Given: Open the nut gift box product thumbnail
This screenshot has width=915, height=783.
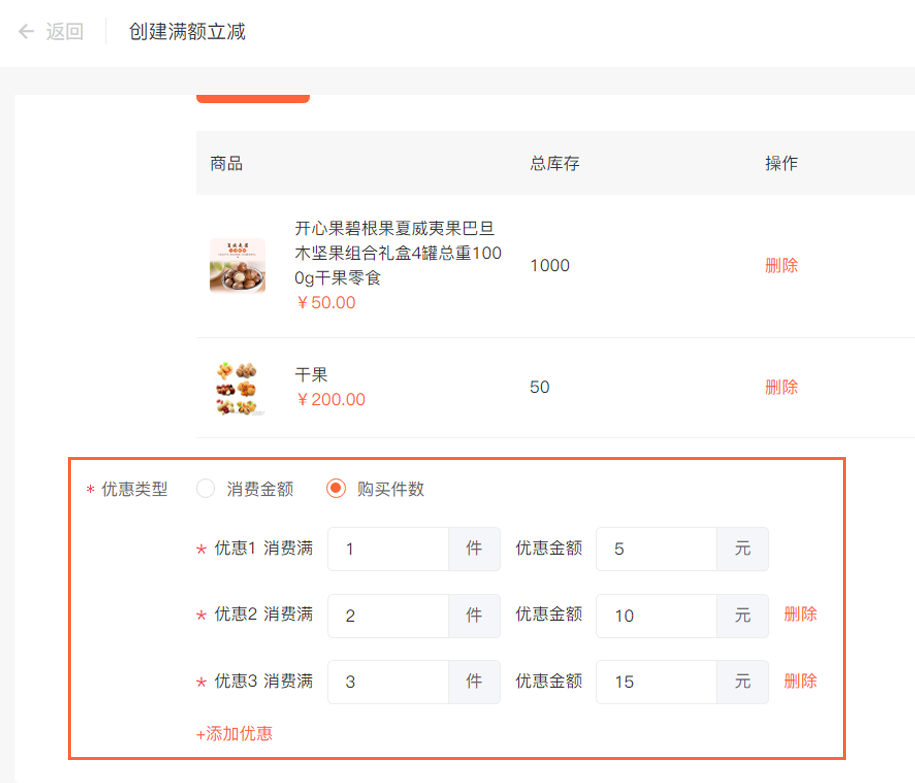Looking at the screenshot, I should (x=238, y=265).
